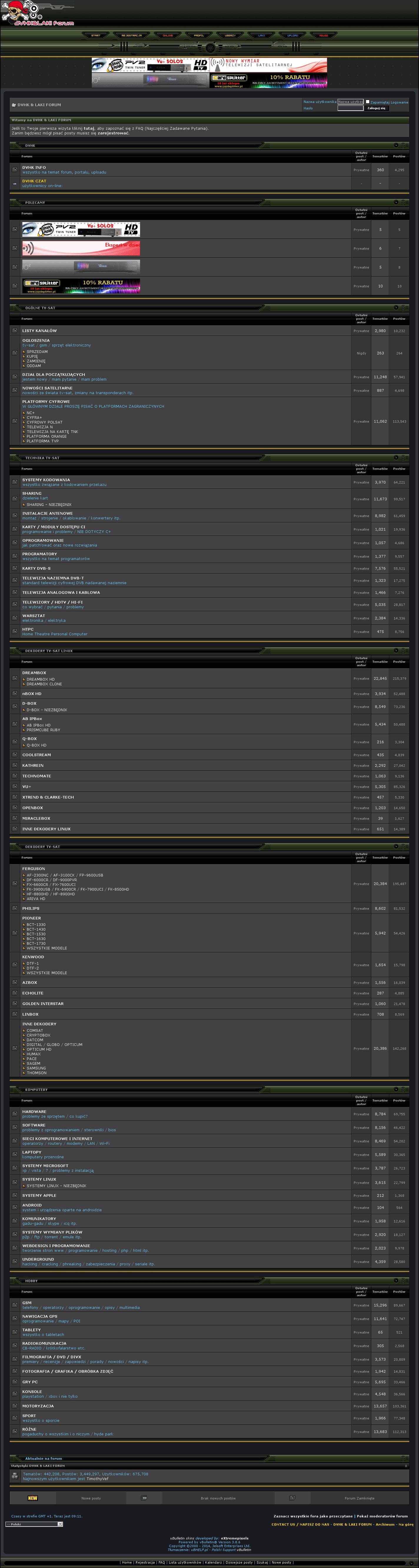This screenshot has height=1568, width=419.
Task: Enable the Zapamiętaj Logowanie checkbox
Action: pyautogui.click(x=367, y=102)
